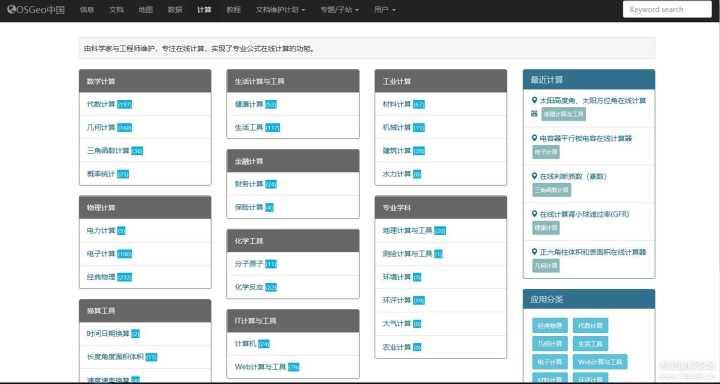Open 计算机 category
The width and height of the screenshot is (720, 384).
click(x=245, y=344)
